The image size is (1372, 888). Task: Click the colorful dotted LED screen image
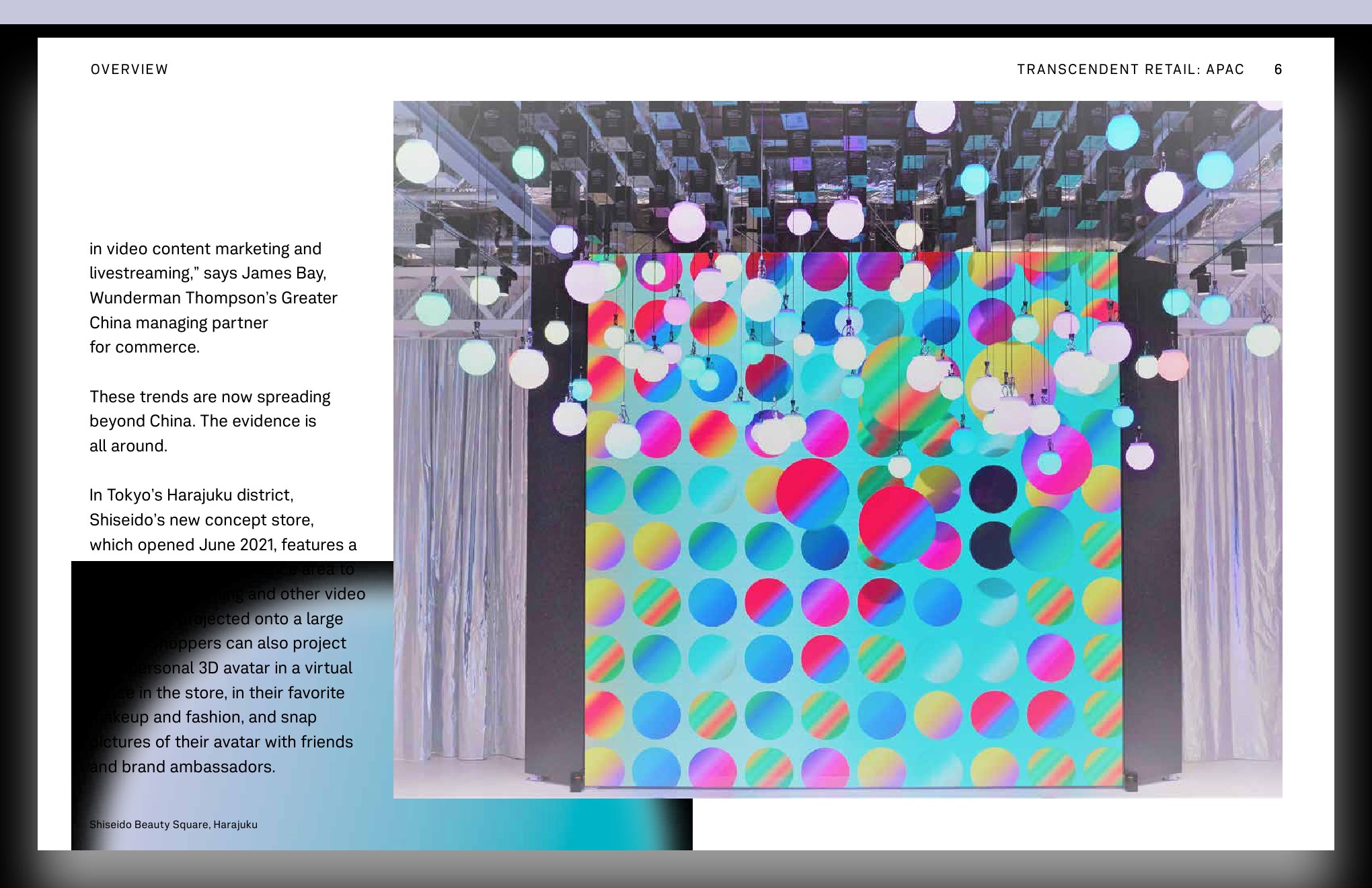tap(853, 605)
